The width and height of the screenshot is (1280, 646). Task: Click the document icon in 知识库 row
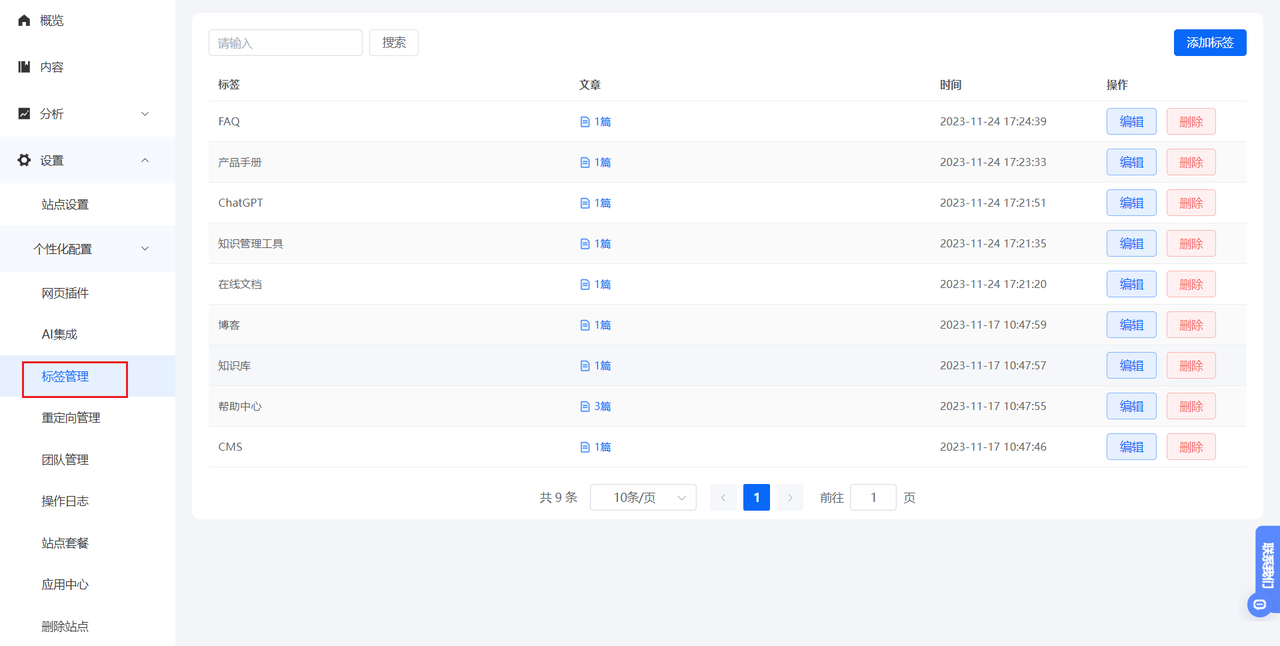click(585, 366)
